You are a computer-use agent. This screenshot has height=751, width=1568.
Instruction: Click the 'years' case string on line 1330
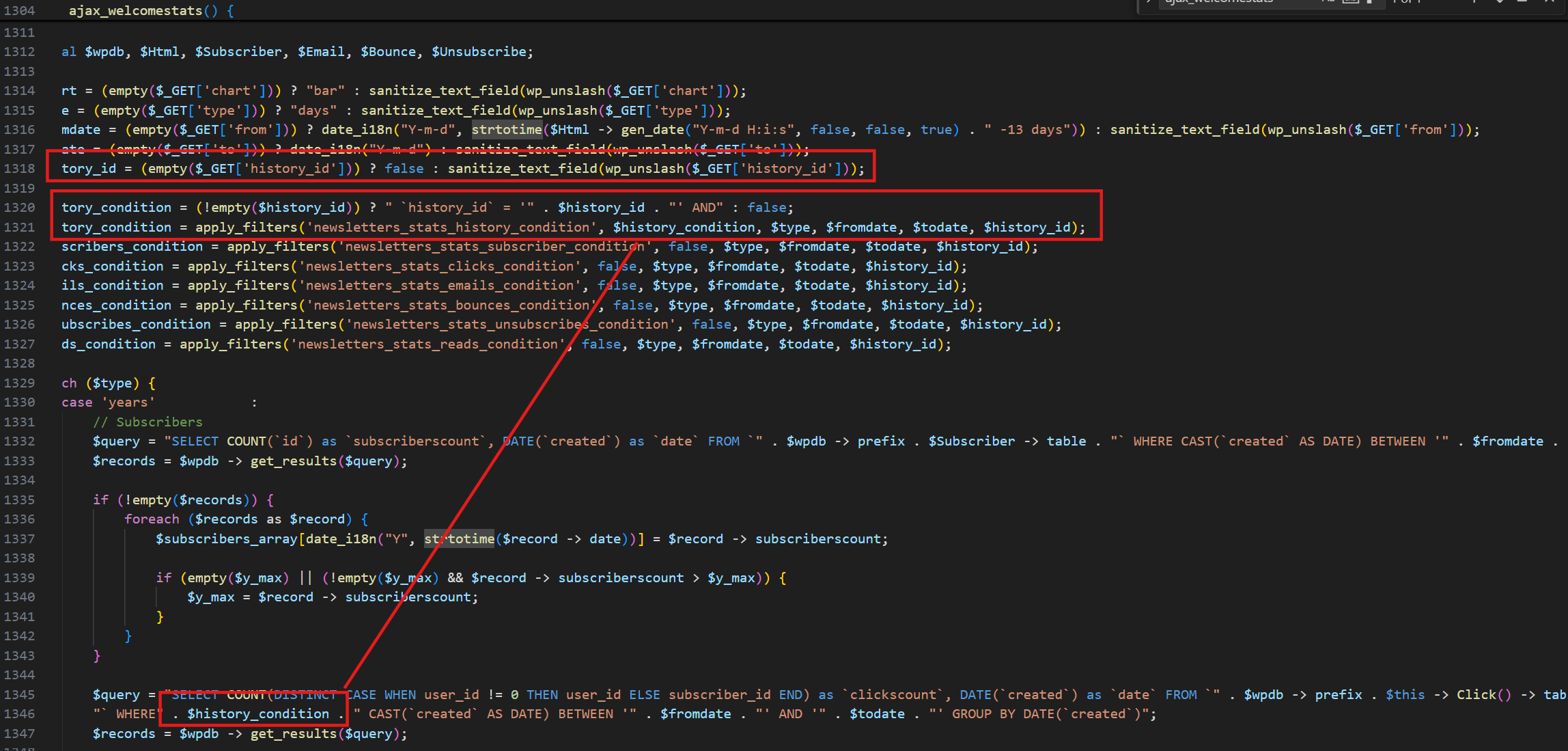[x=128, y=402]
